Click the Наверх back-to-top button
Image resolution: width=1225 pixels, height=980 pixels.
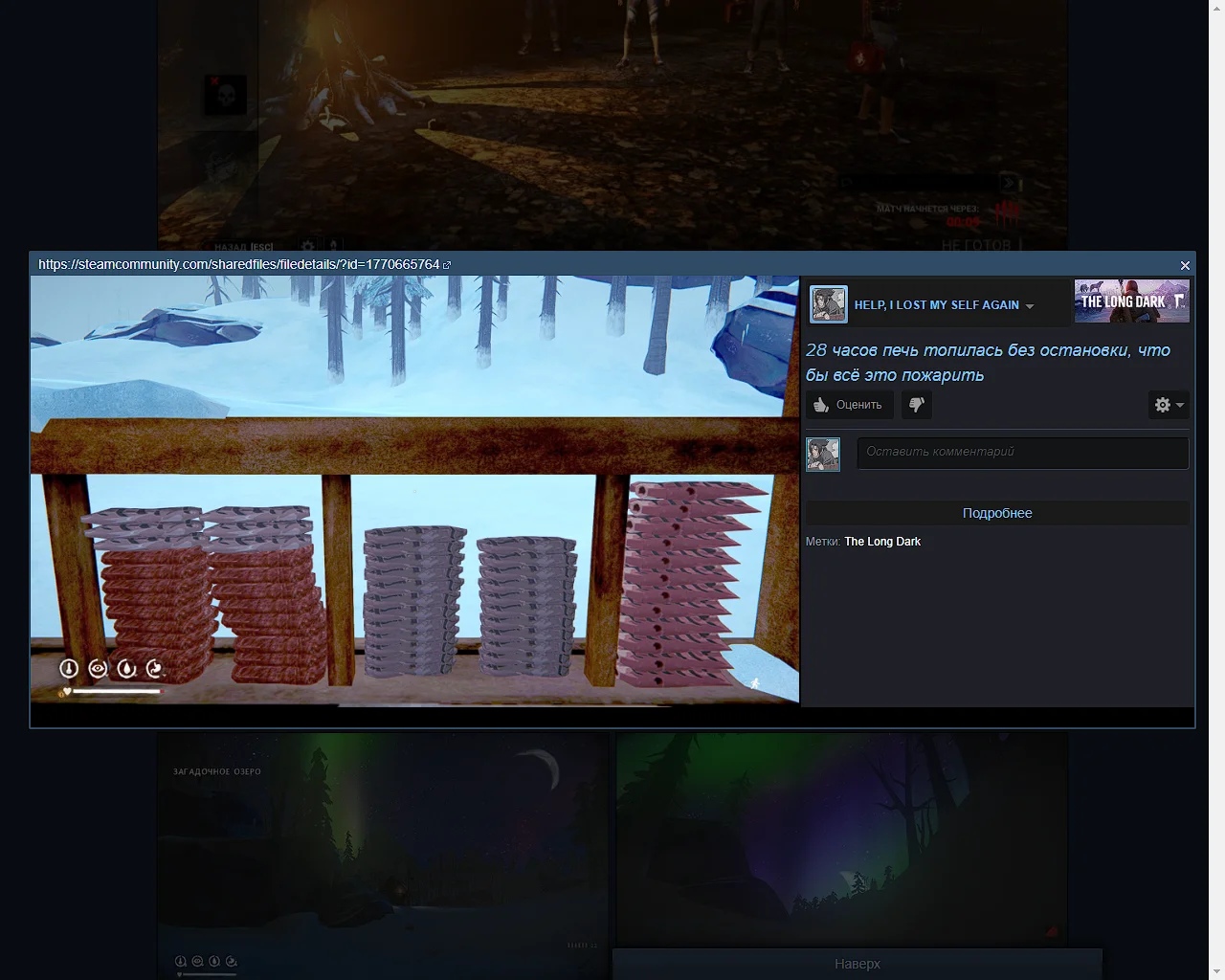pyautogui.click(x=857, y=964)
